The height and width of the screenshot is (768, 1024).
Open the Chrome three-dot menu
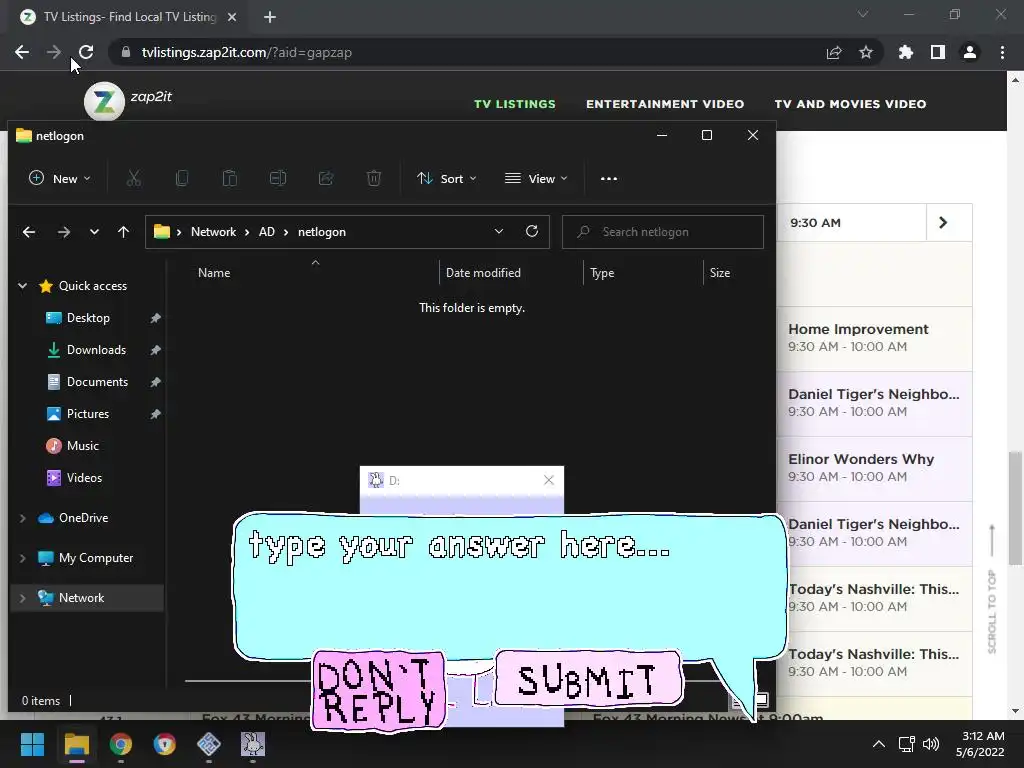coord(1002,52)
